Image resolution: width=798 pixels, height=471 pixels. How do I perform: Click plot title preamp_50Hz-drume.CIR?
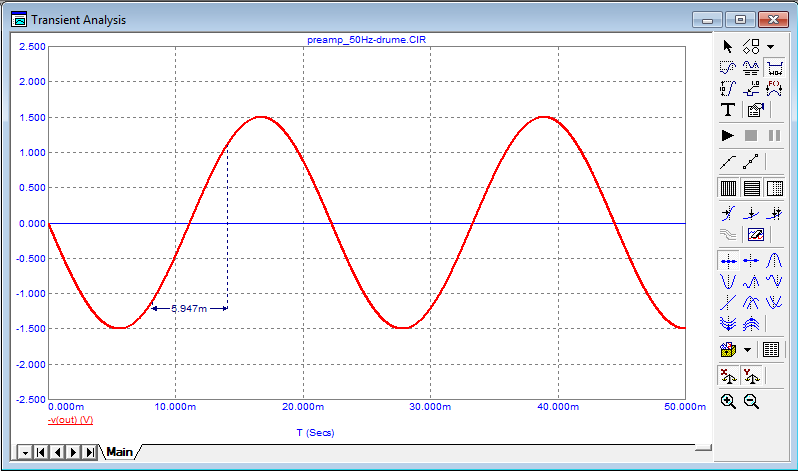click(366, 40)
